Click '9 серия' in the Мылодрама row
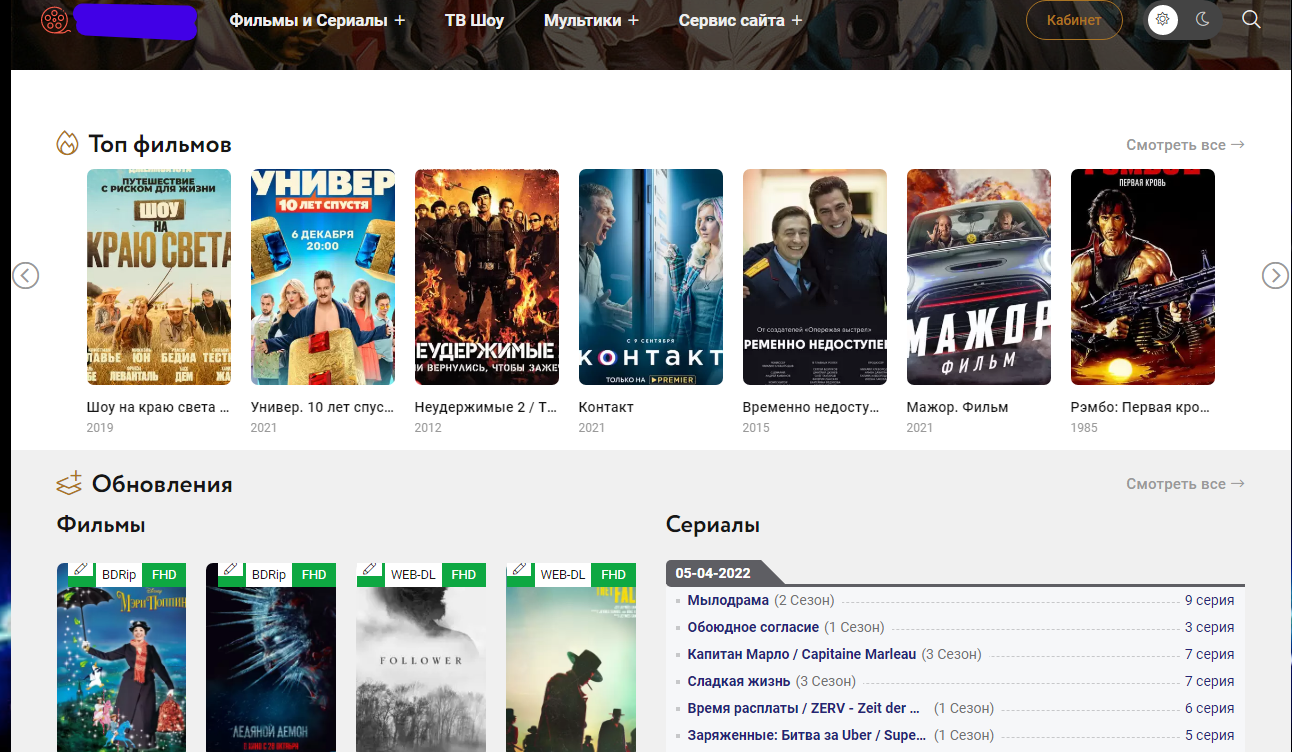 click(x=1209, y=600)
